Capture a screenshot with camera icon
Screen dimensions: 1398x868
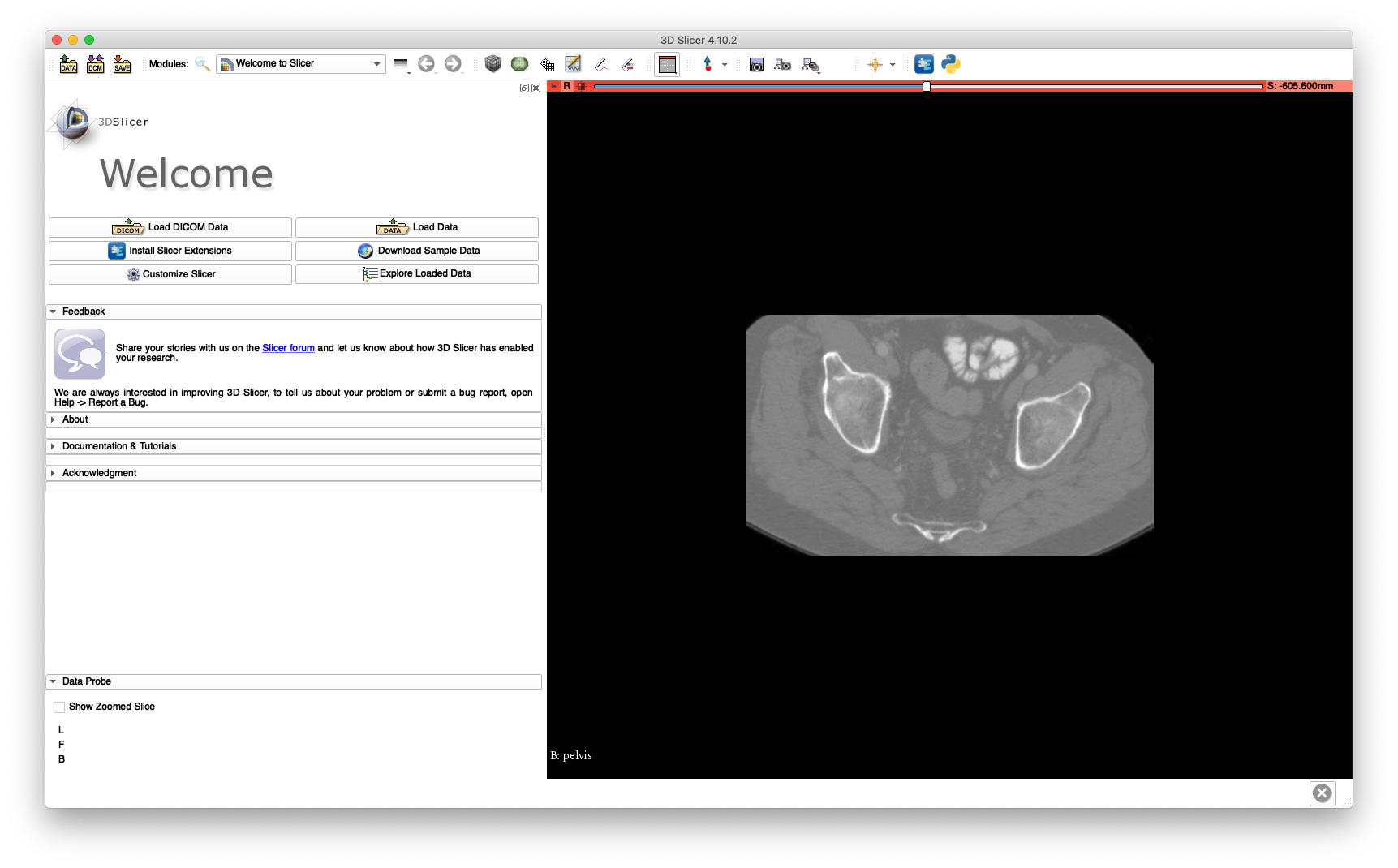(x=756, y=65)
